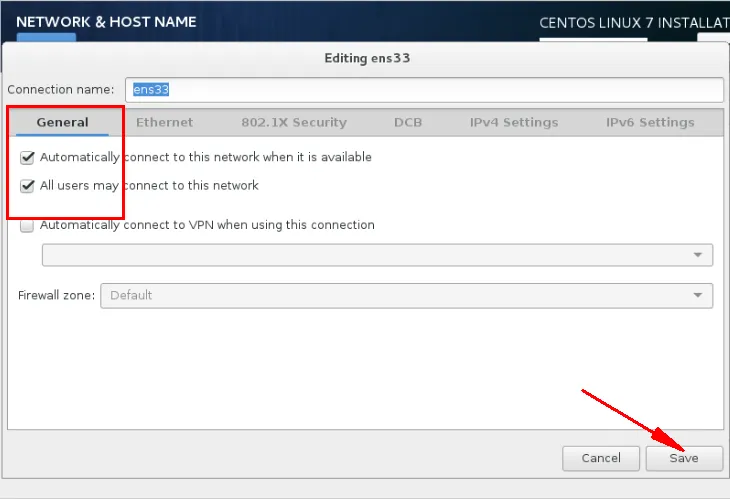
Task: Enable automatically connect to VPN checkbox
Action: pos(27,226)
